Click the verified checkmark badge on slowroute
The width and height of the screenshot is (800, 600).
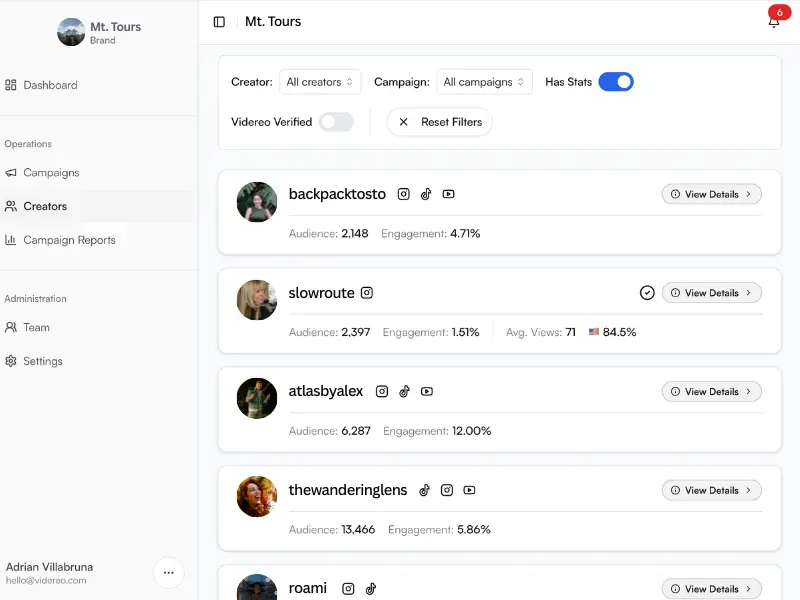pos(647,292)
